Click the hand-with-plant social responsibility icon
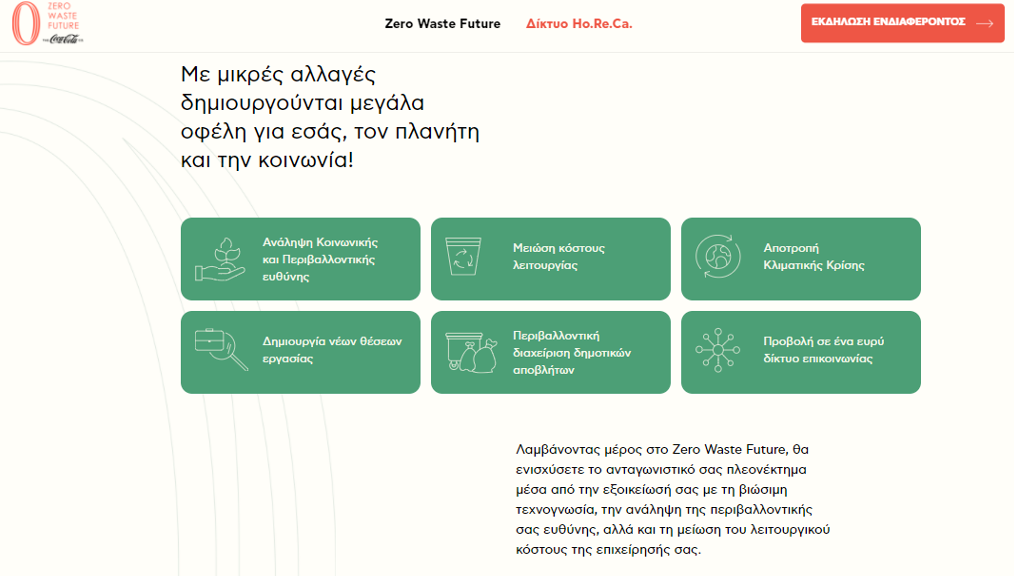This screenshot has width=1014, height=577. [x=220, y=259]
